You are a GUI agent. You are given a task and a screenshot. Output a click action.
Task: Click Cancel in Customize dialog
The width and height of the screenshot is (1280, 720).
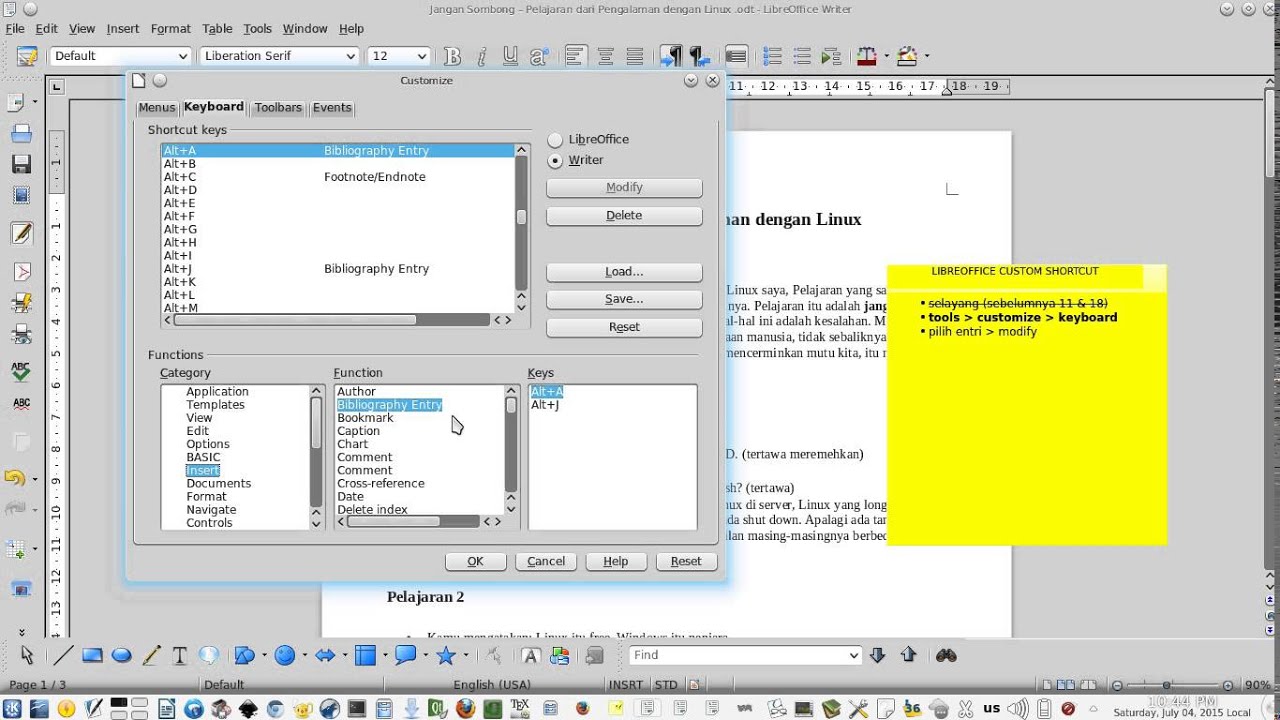point(546,561)
